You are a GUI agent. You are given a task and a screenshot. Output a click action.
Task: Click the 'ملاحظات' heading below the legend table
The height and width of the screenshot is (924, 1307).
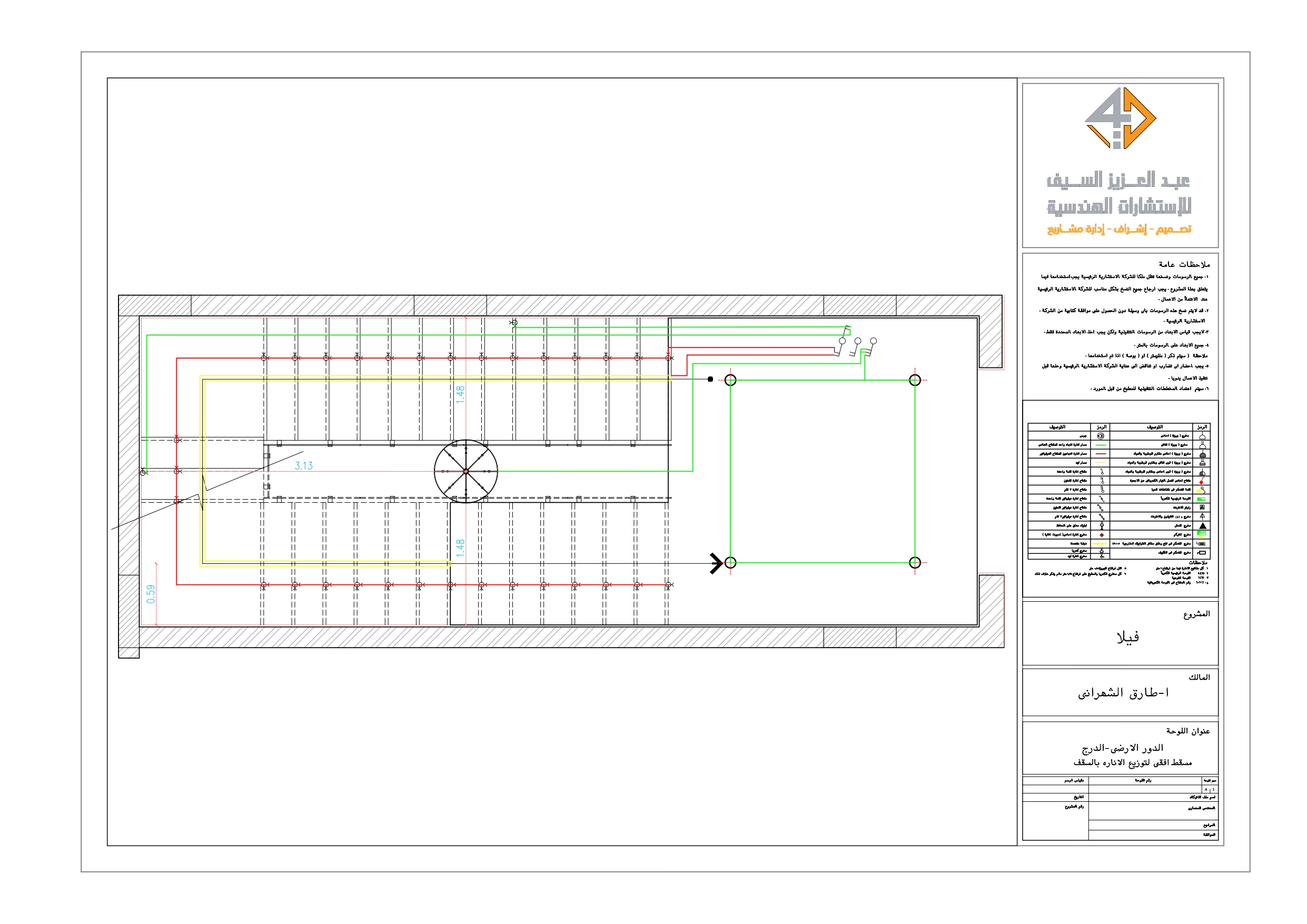coord(1199,562)
